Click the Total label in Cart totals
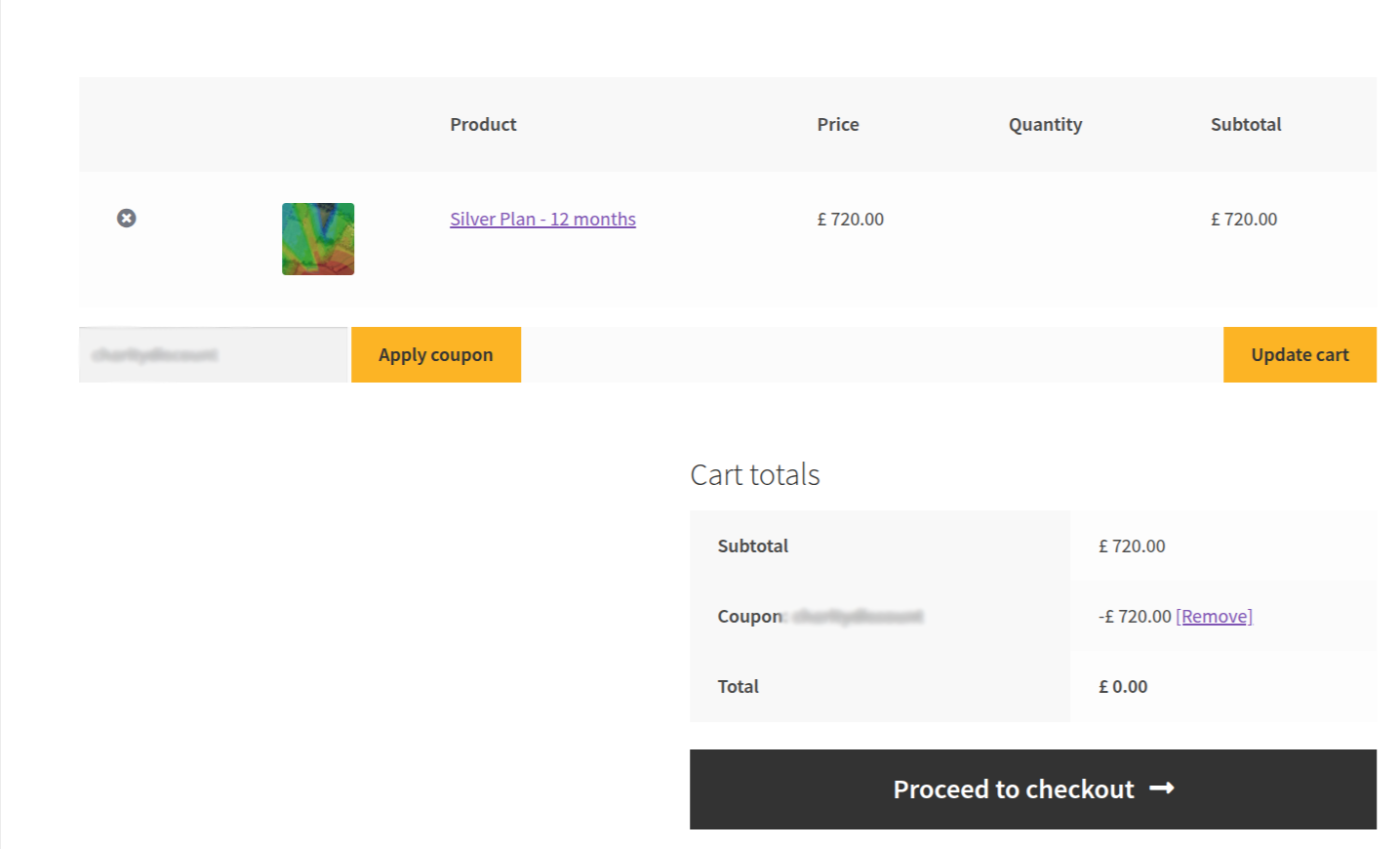The image size is (1400, 849). tap(739, 687)
